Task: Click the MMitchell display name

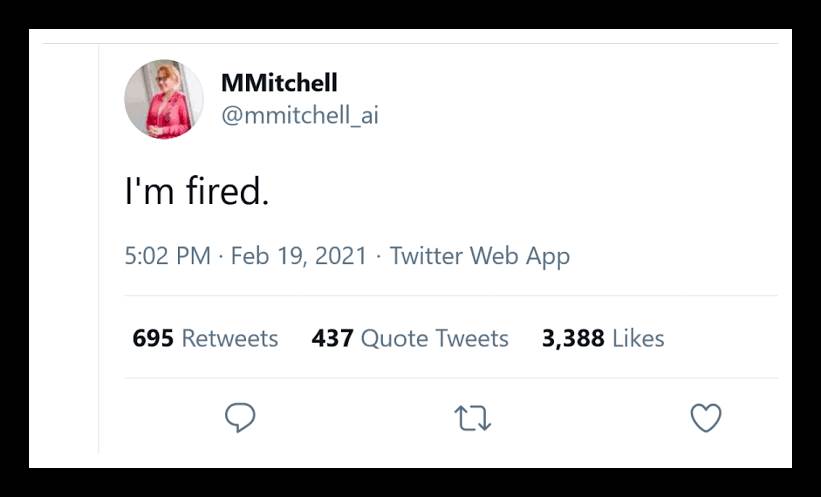Action: [279, 83]
